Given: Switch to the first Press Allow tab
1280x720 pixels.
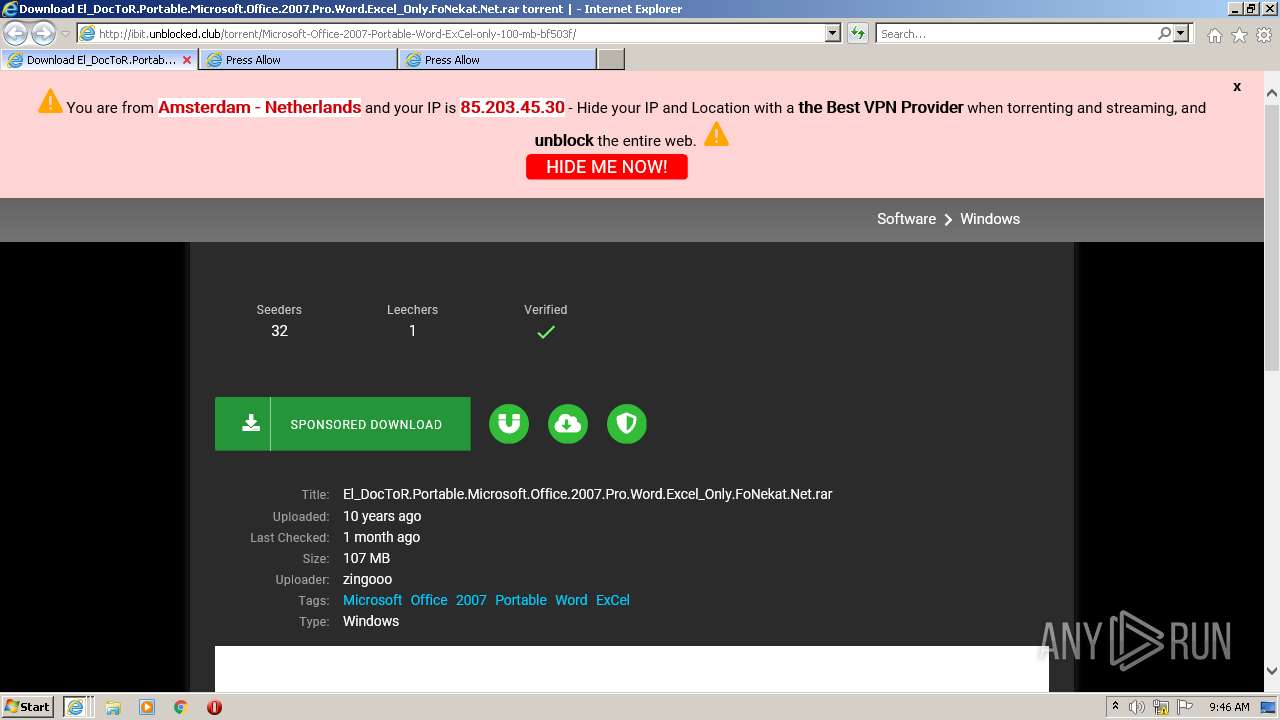Looking at the screenshot, I should pos(298,60).
